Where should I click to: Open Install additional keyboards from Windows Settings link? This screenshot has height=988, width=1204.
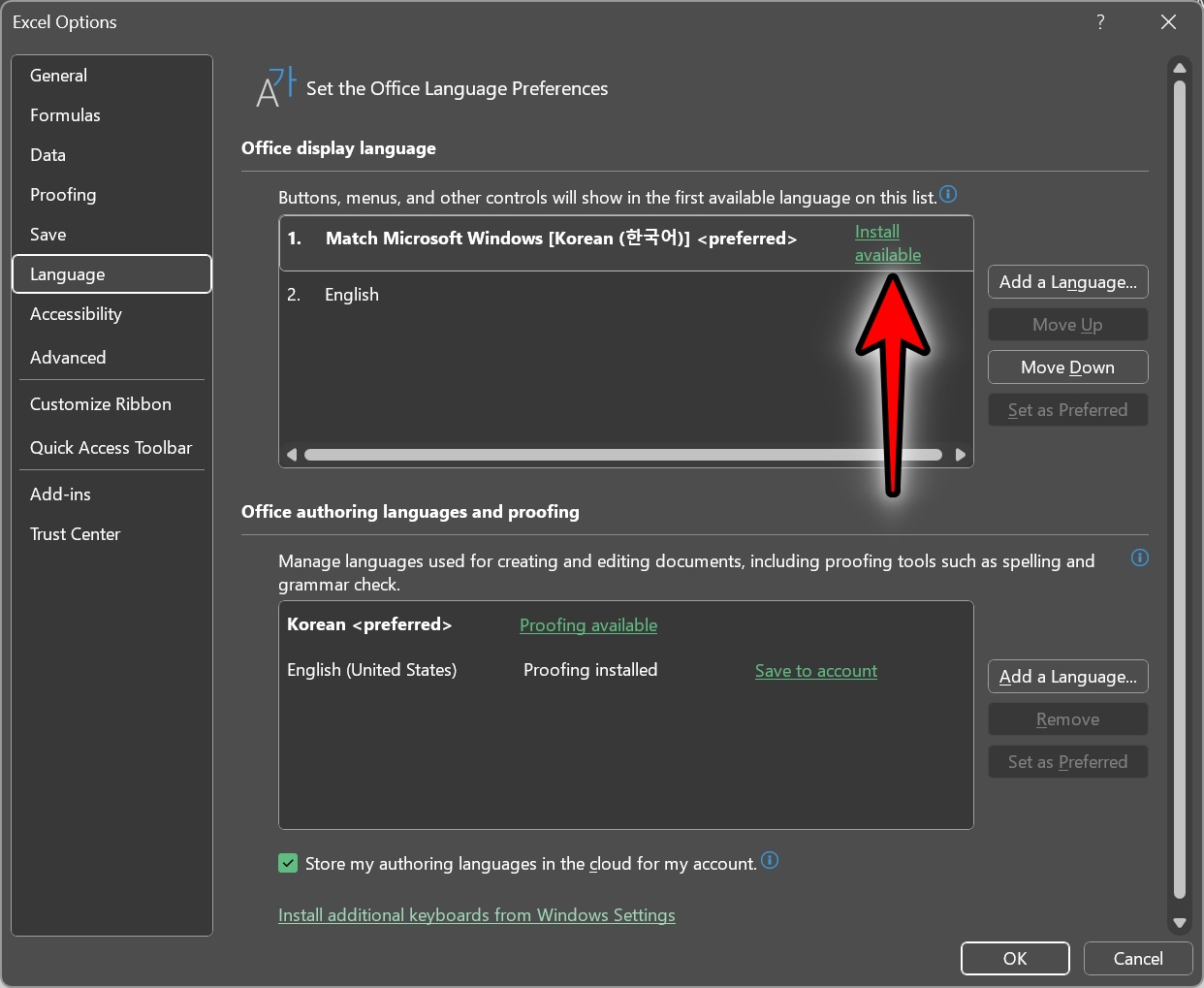477,915
